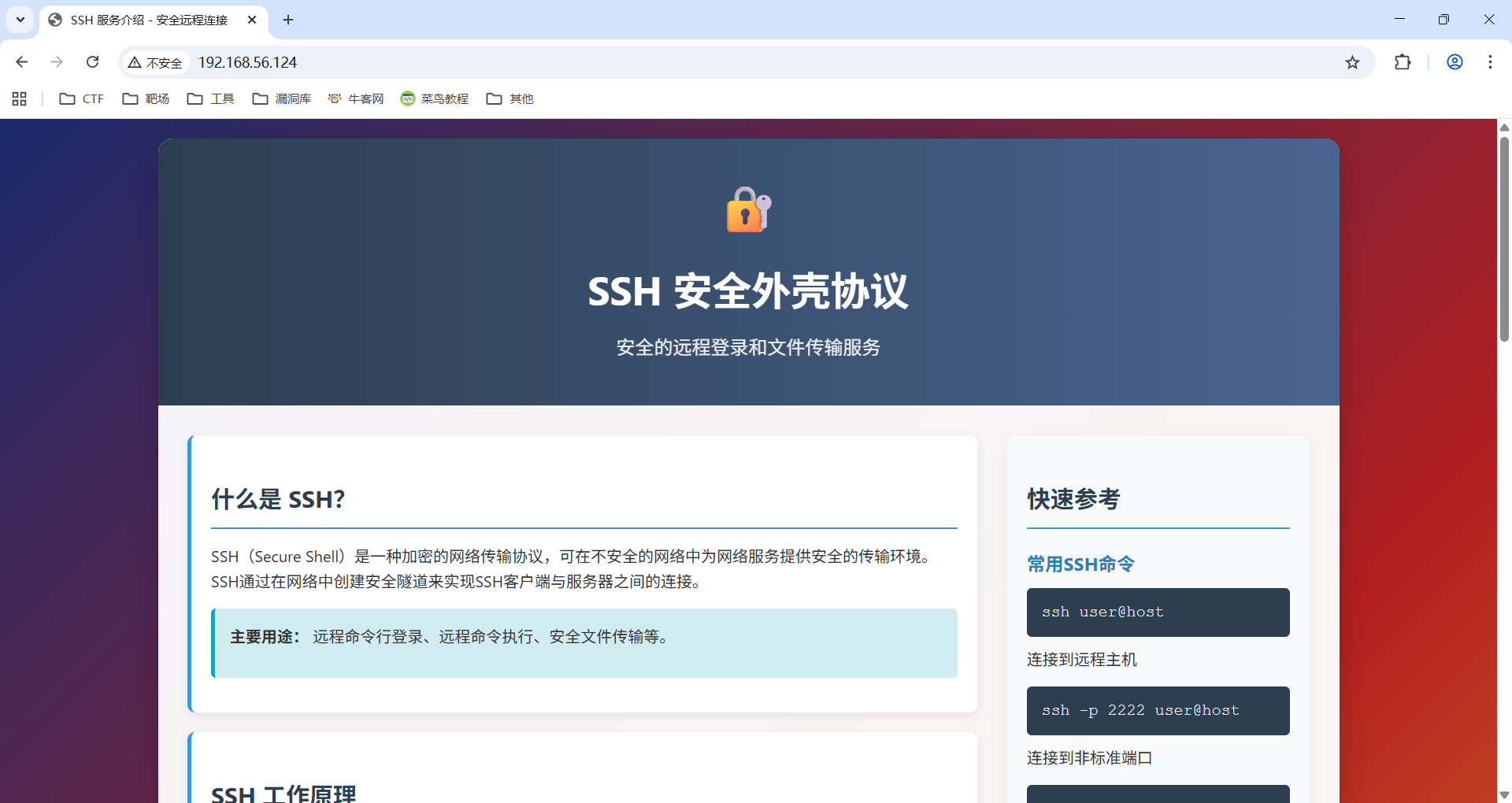Open the apps grid in the bookmarks bar
This screenshot has height=803, width=1512.
[20, 98]
